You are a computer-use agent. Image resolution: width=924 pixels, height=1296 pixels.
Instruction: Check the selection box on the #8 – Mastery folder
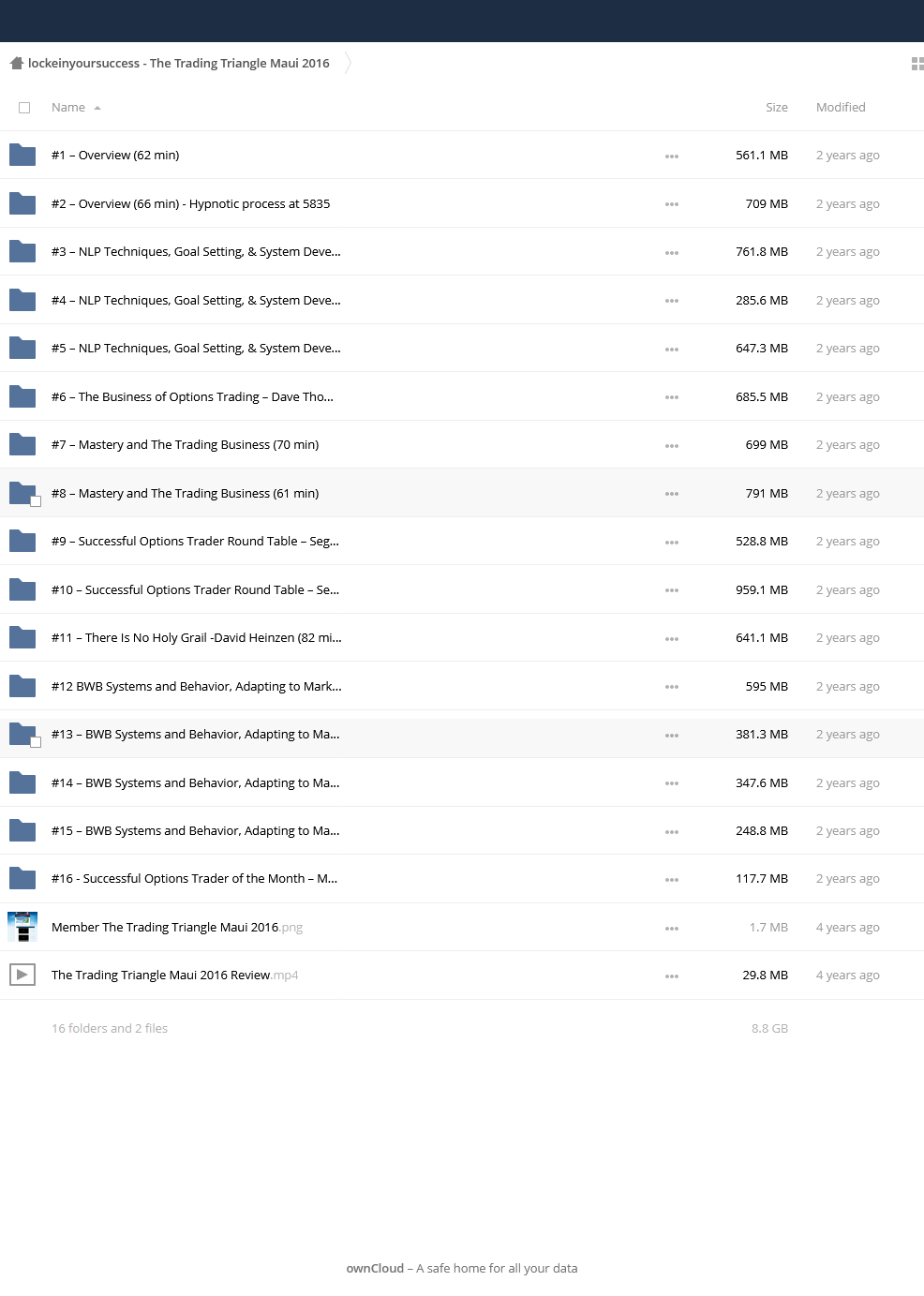(x=36, y=501)
